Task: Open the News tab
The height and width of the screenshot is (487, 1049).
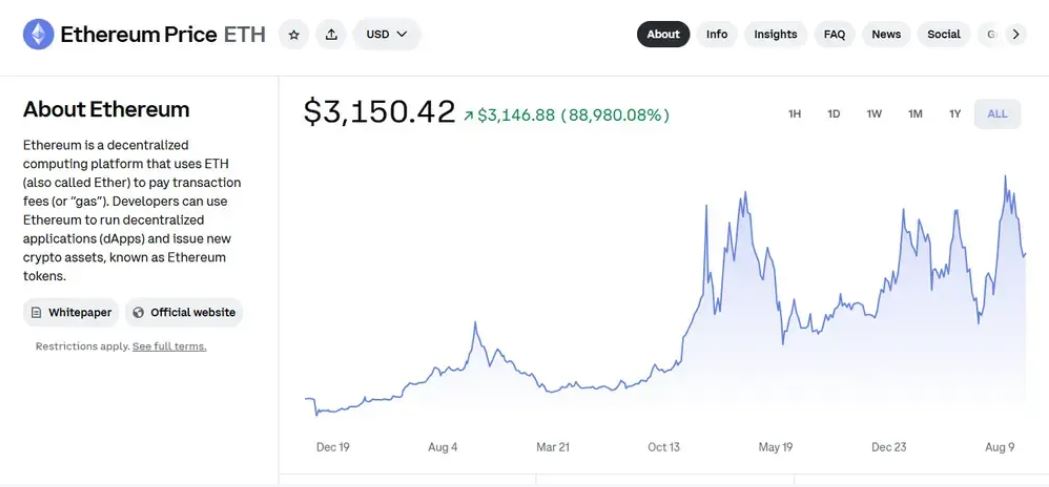Action: pos(886,34)
